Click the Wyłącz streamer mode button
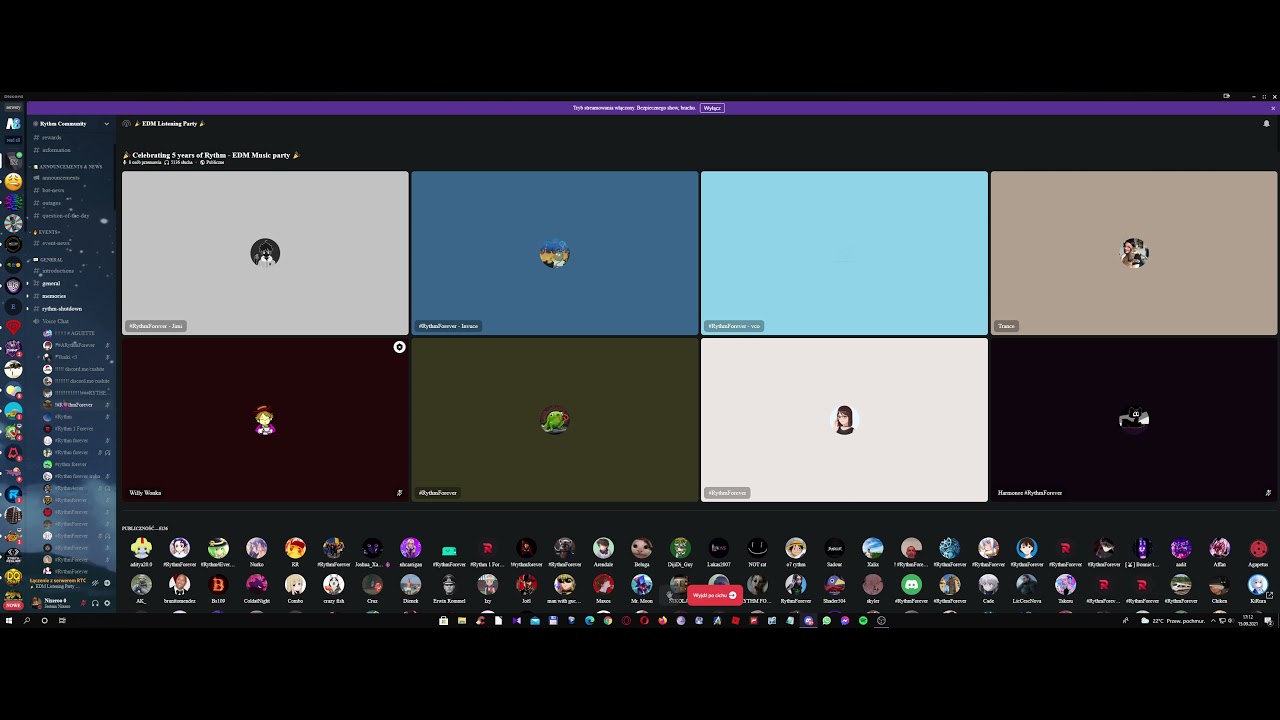Viewport: 1280px width, 720px height. (x=712, y=108)
